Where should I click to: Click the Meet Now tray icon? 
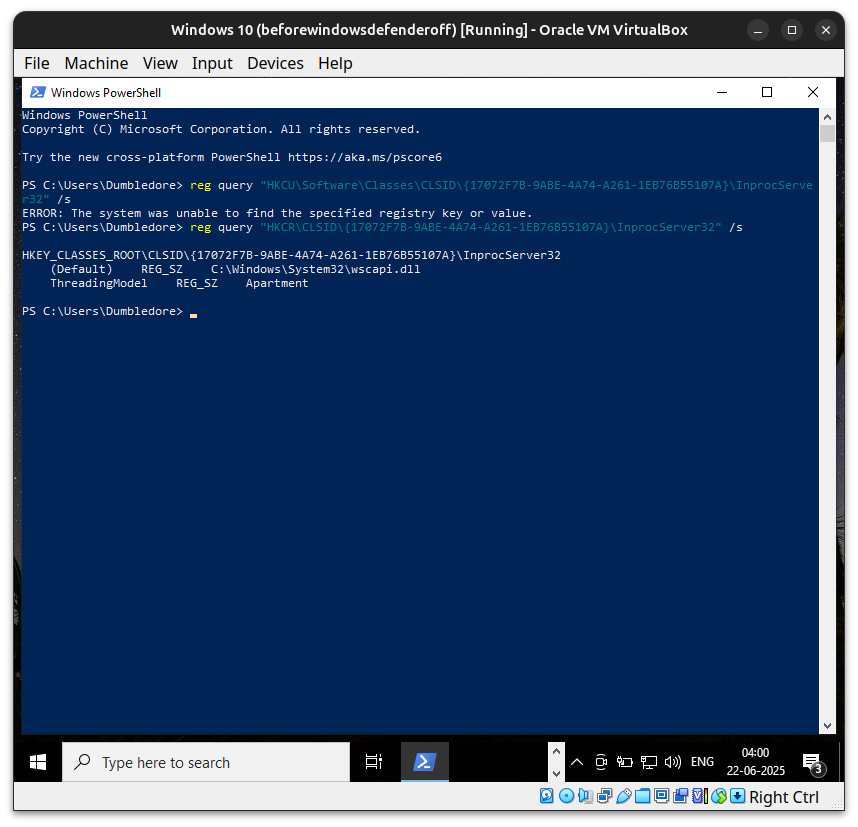pyautogui.click(x=601, y=762)
